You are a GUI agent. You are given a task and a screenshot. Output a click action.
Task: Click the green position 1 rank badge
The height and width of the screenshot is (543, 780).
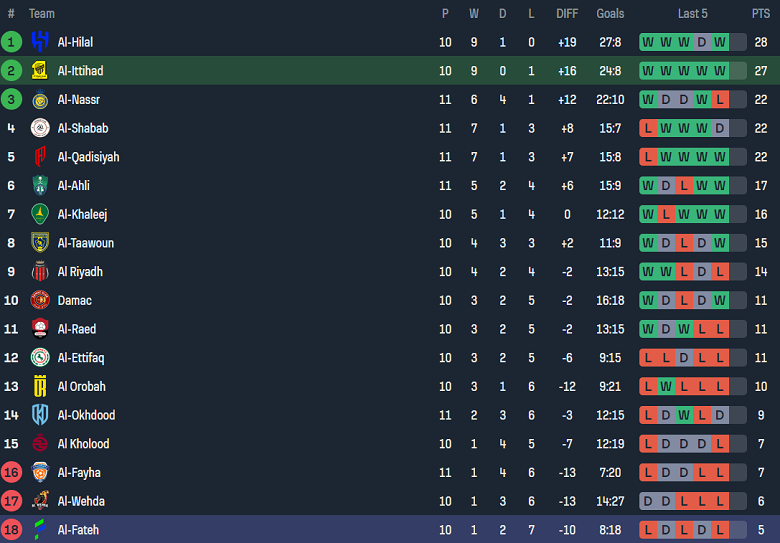[x=11, y=42]
